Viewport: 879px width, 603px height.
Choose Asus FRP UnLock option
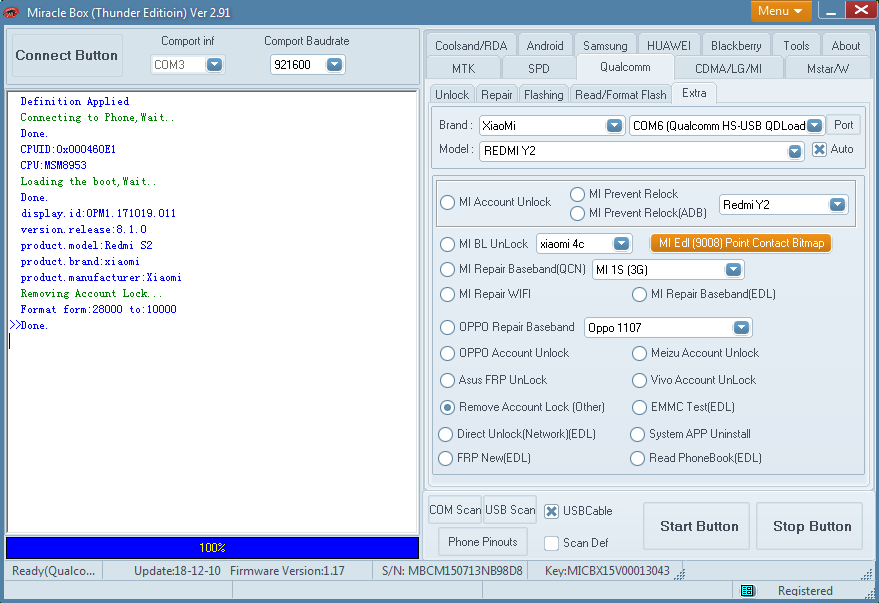(x=447, y=380)
